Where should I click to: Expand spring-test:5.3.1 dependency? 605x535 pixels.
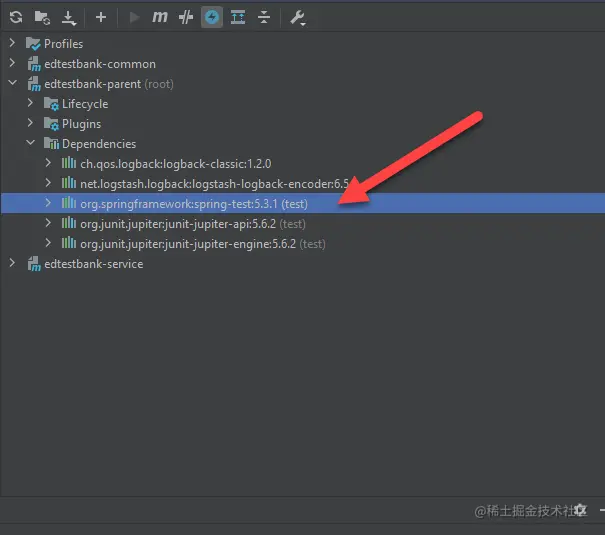click(48, 203)
